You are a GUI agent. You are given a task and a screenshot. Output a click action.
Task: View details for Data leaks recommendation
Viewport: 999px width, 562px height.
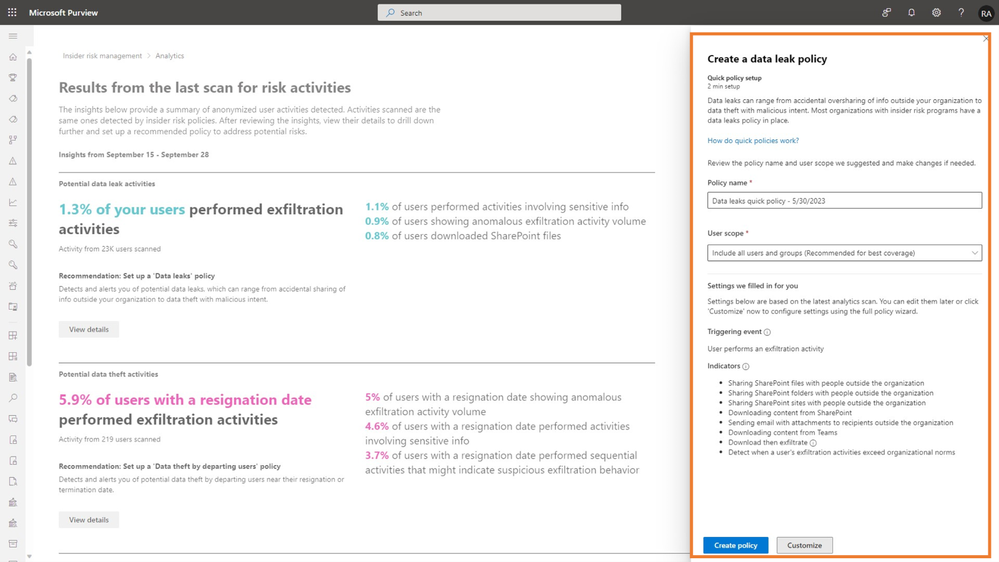point(89,329)
